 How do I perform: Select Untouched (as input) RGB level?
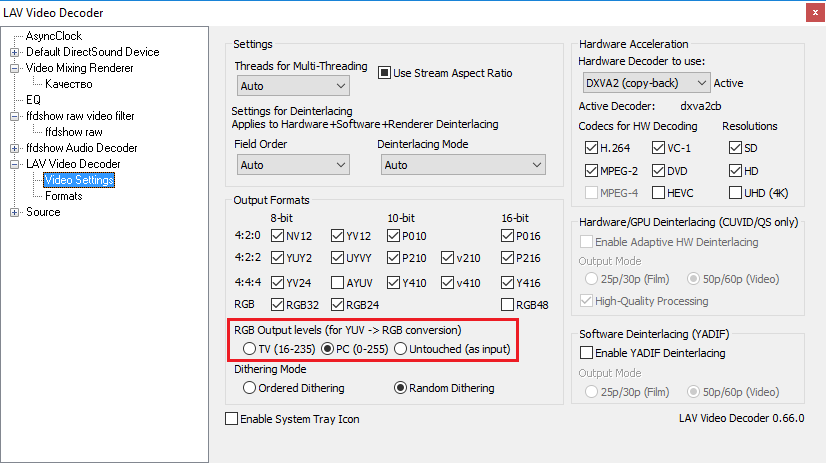click(400, 349)
